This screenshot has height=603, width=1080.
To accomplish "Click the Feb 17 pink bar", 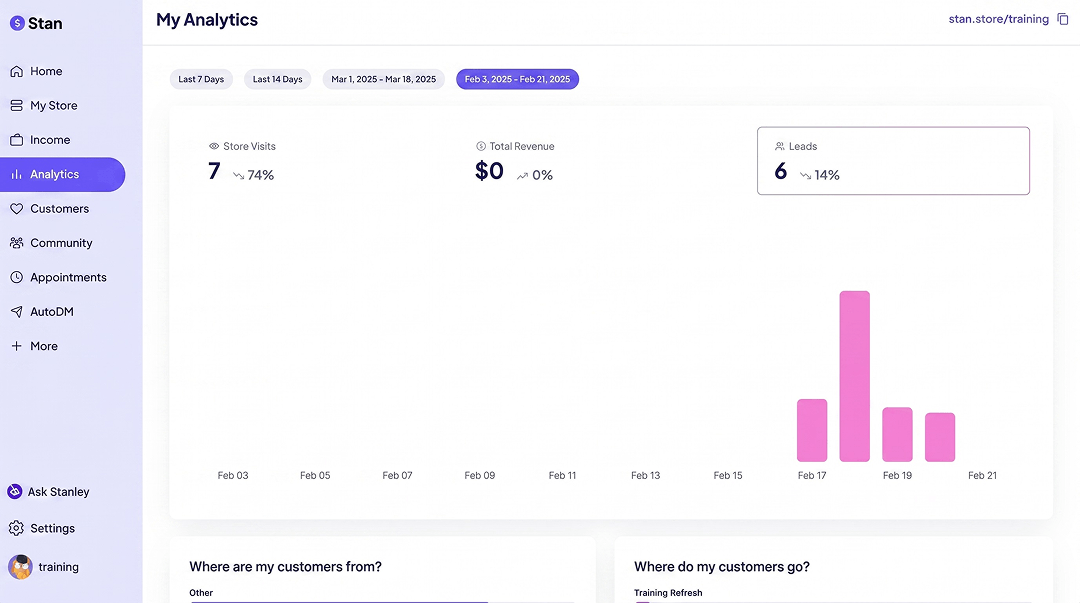I will (x=812, y=431).
